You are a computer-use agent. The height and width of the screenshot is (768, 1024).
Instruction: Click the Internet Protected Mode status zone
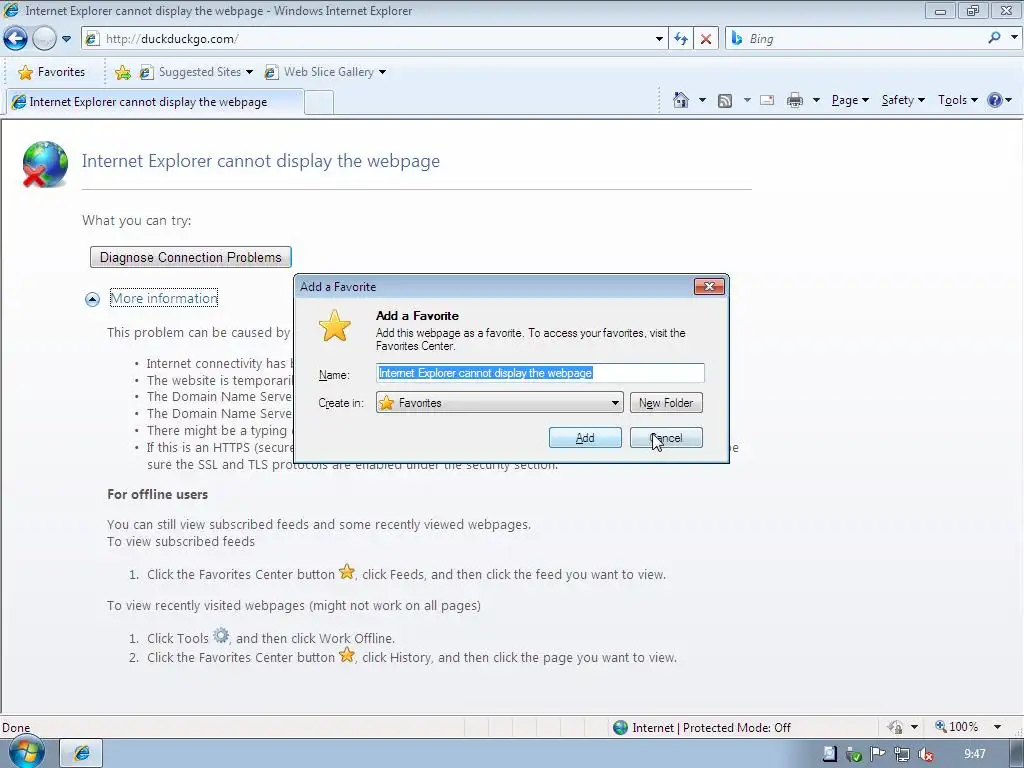coord(703,728)
